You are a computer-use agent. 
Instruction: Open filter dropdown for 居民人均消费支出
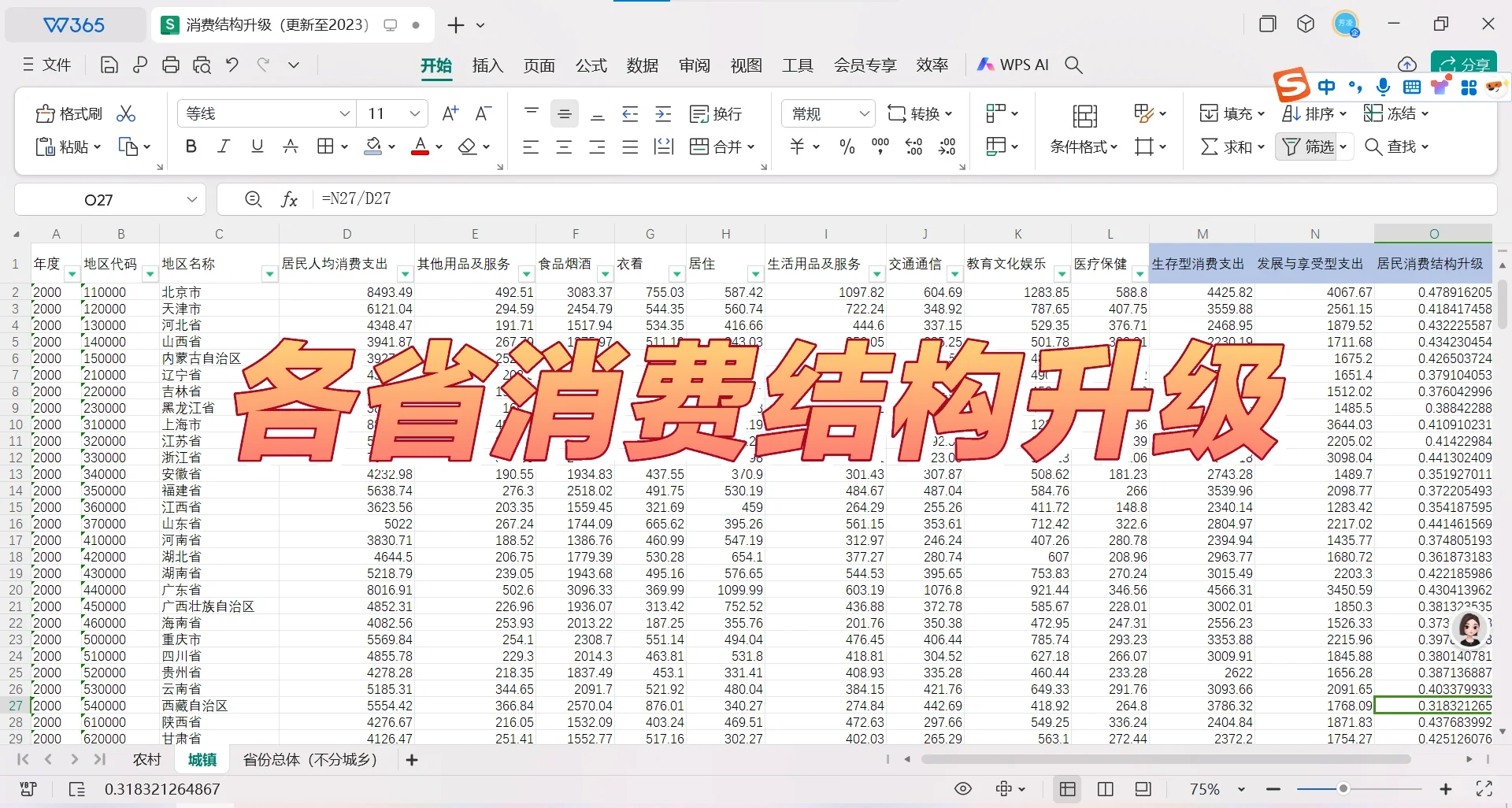[405, 274]
